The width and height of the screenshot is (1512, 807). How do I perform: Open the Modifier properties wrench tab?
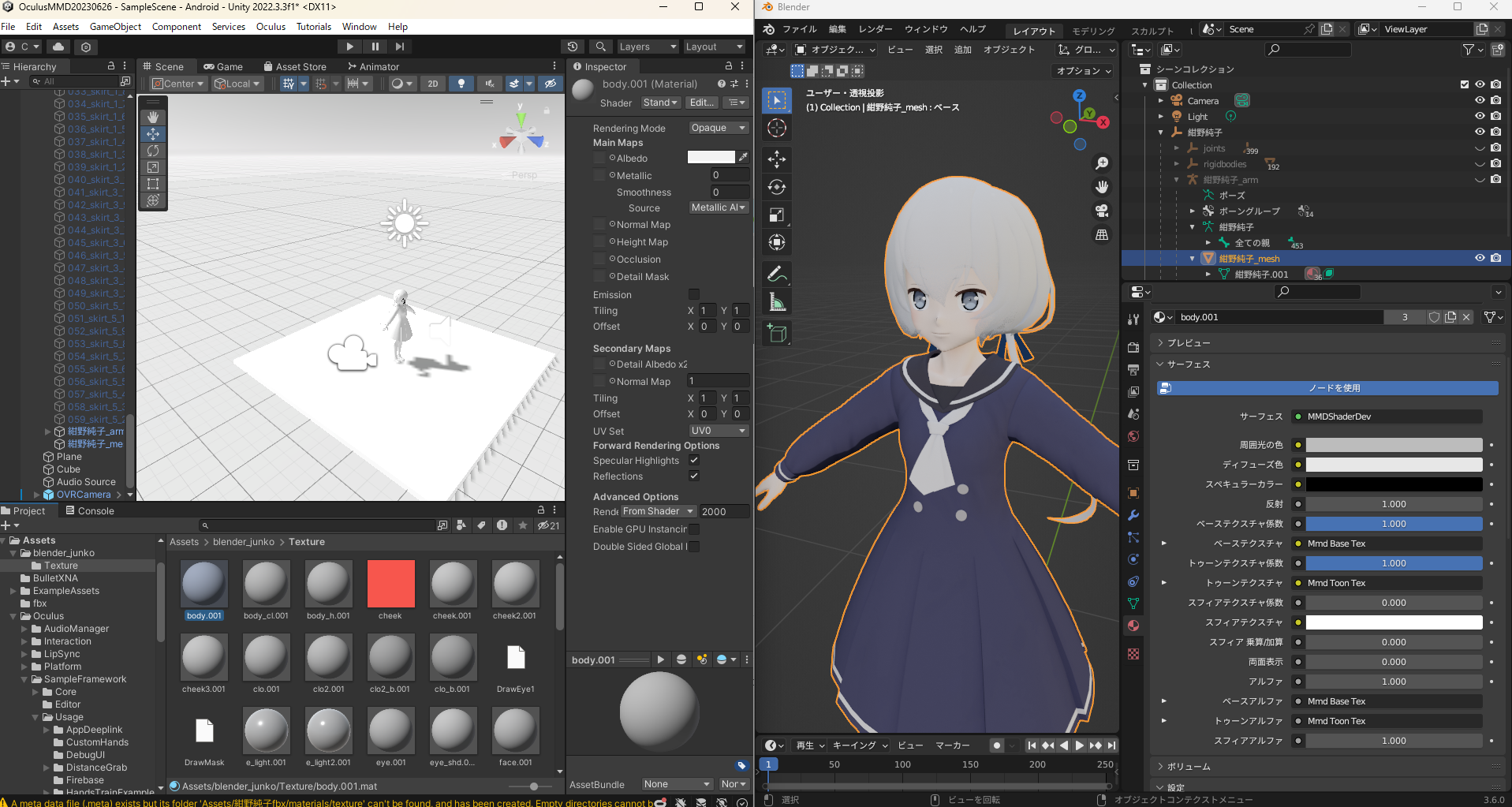pos(1133,515)
